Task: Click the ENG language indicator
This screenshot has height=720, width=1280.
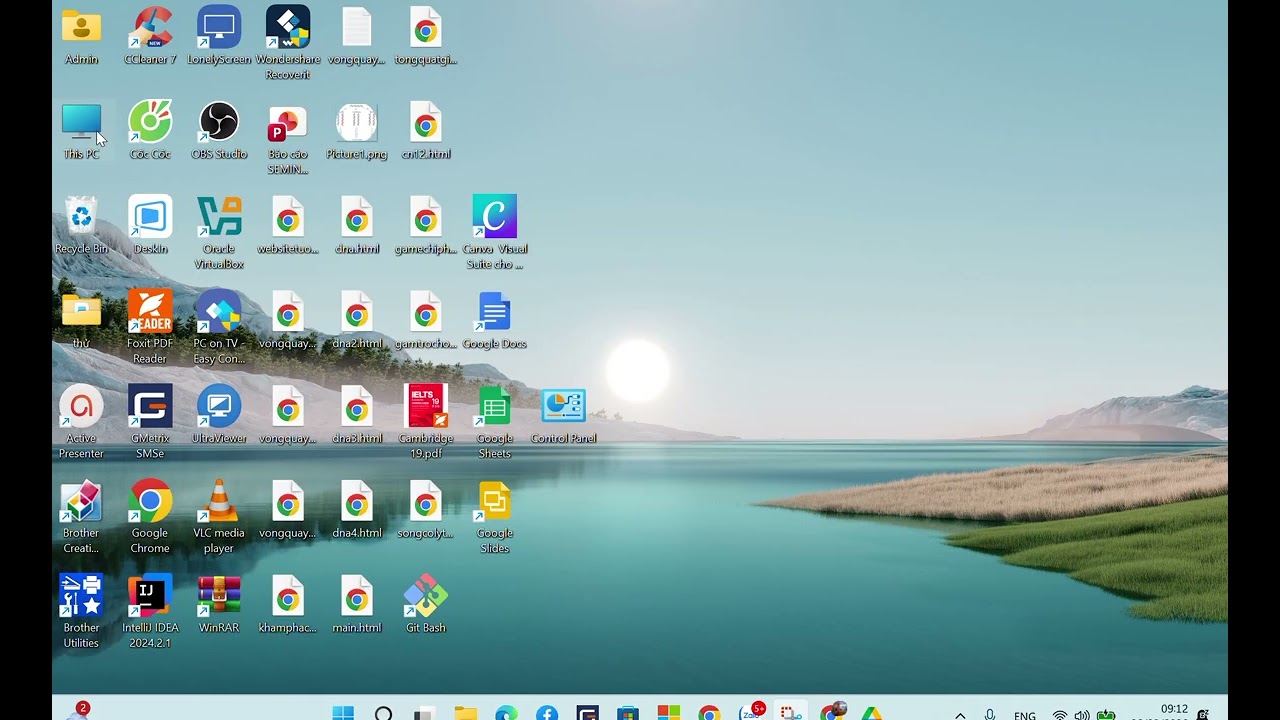Action: (1025, 716)
